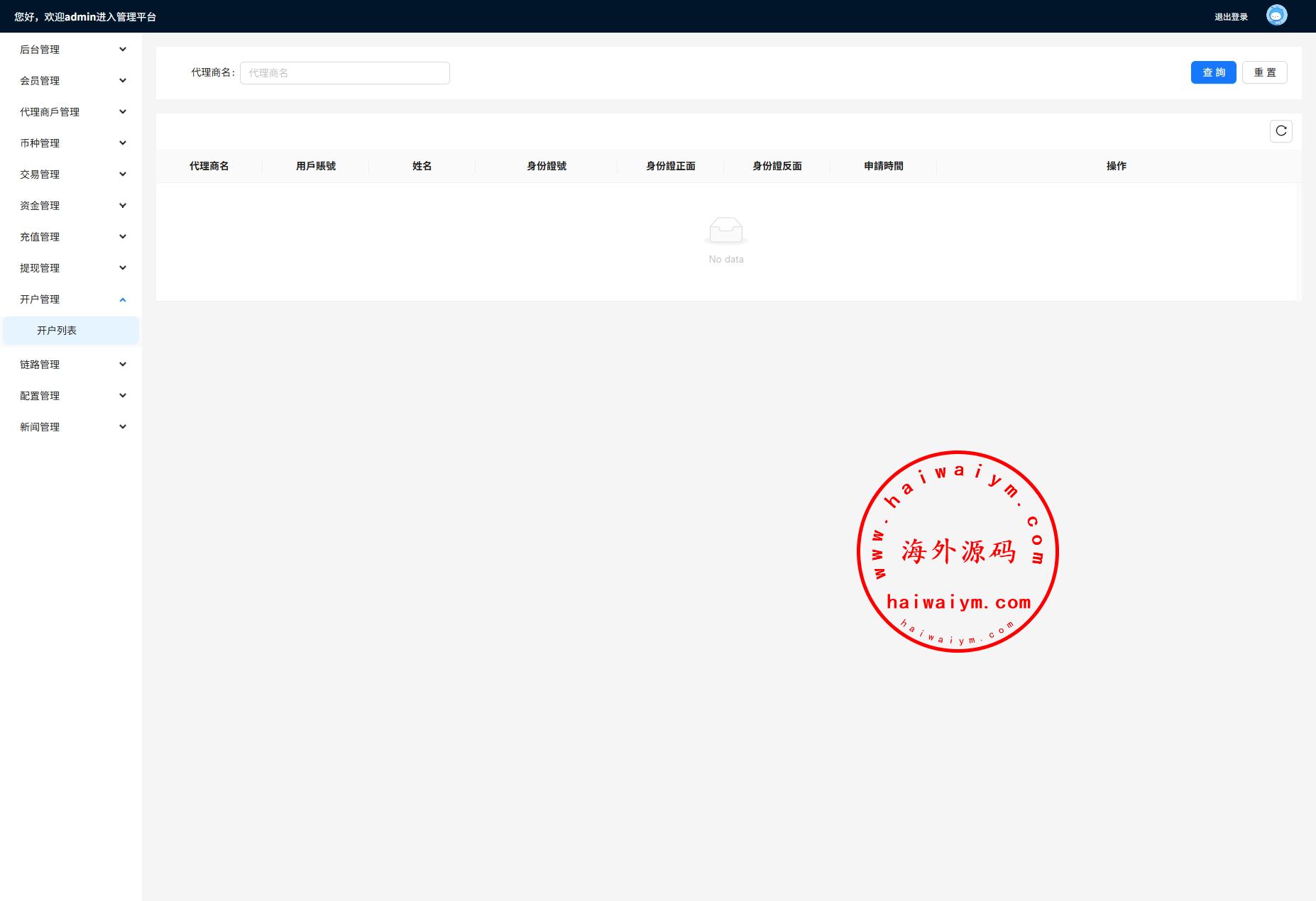Open the 新闻管理 sidebar menu
Screen dimensions: 1316x901
(71, 427)
